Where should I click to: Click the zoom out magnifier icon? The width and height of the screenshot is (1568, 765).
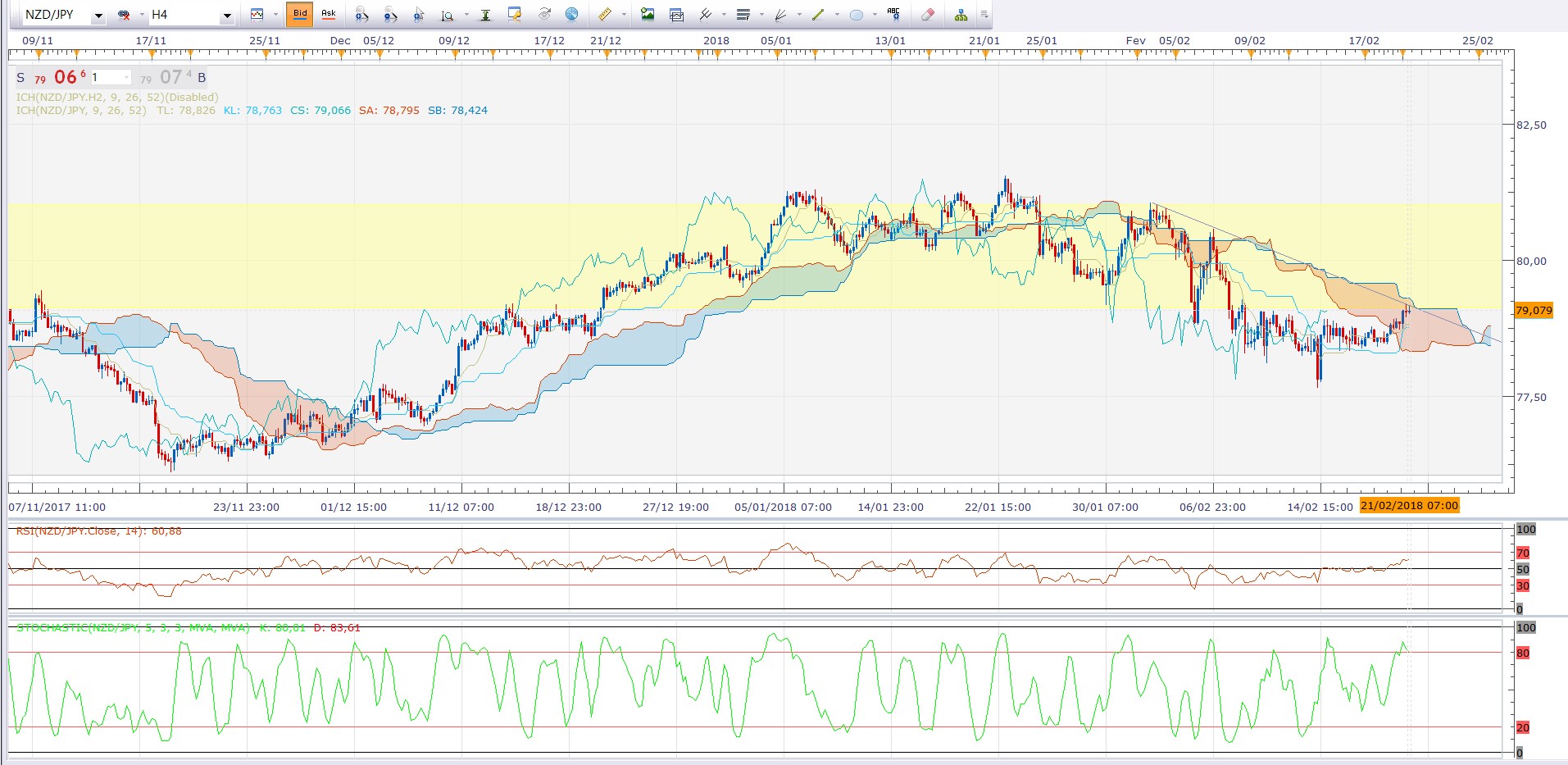pyautogui.click(x=390, y=15)
